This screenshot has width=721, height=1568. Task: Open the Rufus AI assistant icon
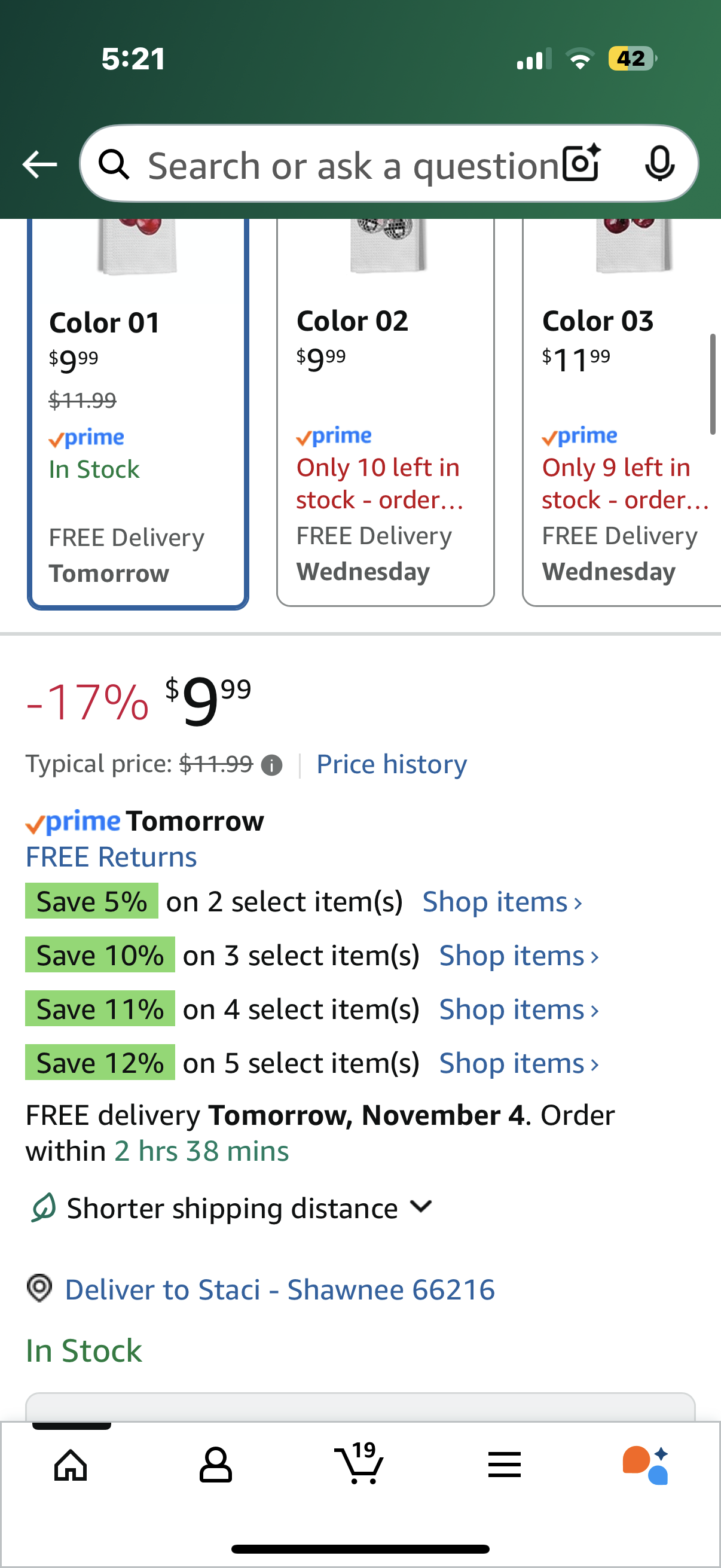point(646,1465)
